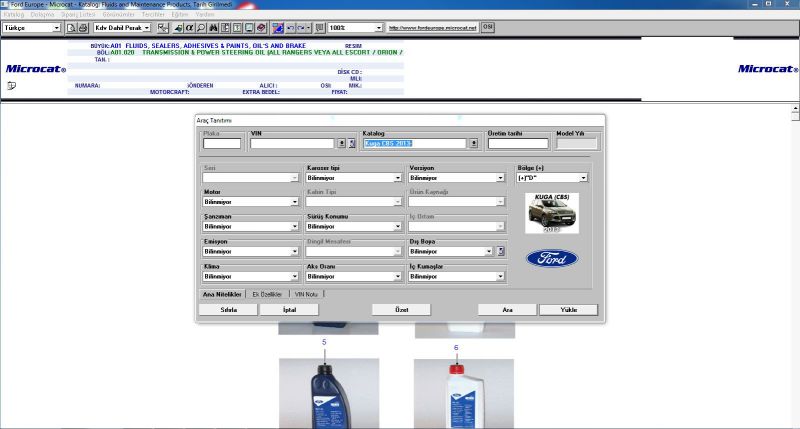This screenshot has width=800, height=429.
Task: Click the toolbar icon left of monitor icon
Action: coord(237,28)
